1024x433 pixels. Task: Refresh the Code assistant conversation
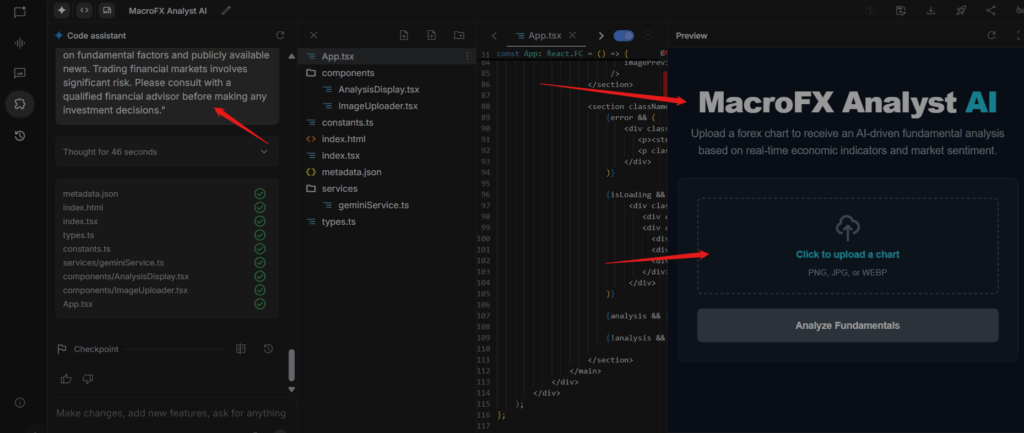pyautogui.click(x=280, y=35)
